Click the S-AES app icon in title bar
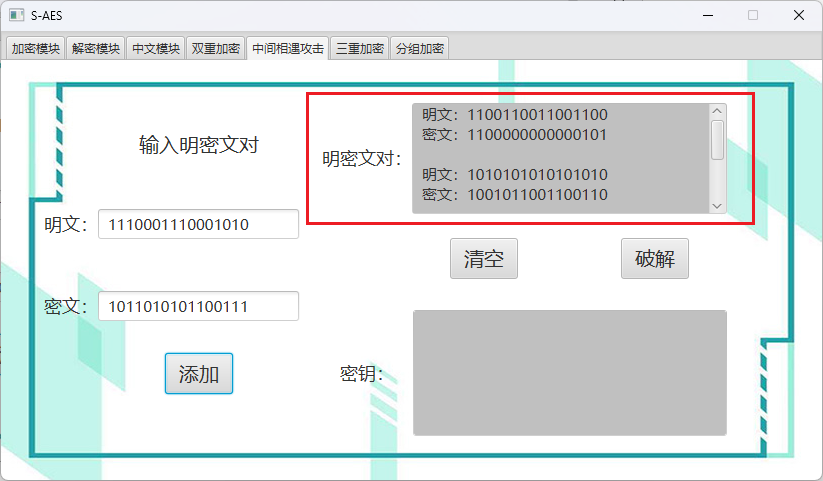This screenshot has width=823, height=481. (x=14, y=15)
